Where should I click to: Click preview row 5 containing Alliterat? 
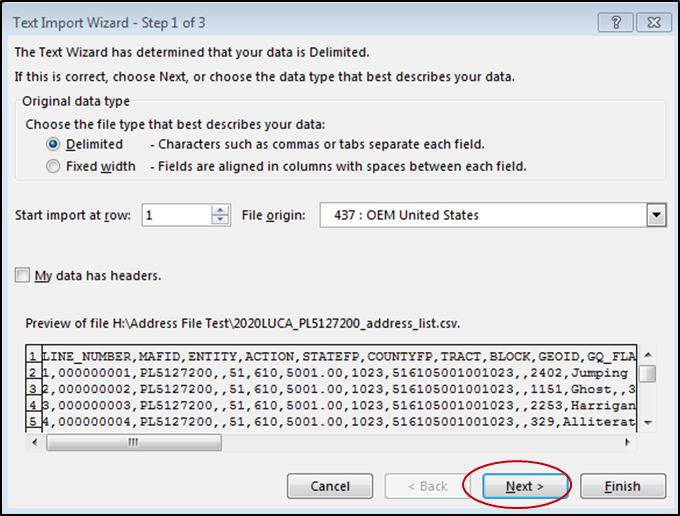(x=339, y=422)
